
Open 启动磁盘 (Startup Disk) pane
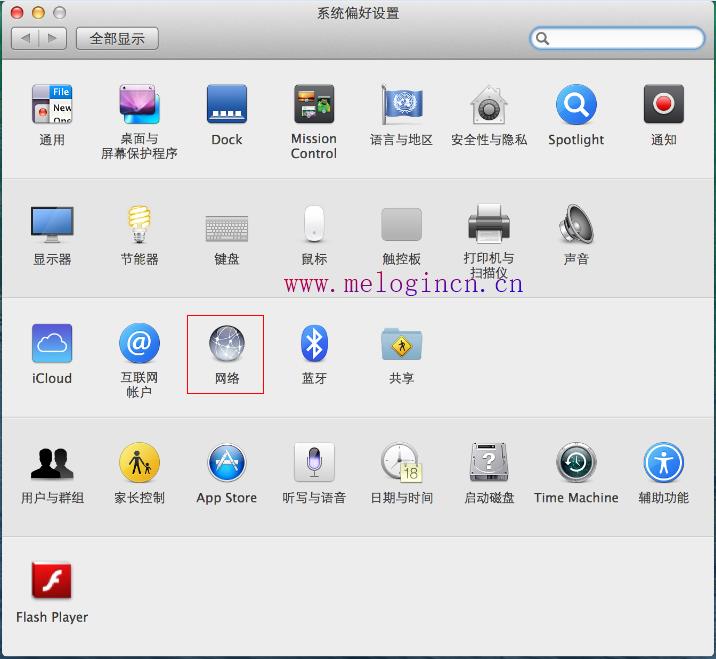(x=489, y=462)
